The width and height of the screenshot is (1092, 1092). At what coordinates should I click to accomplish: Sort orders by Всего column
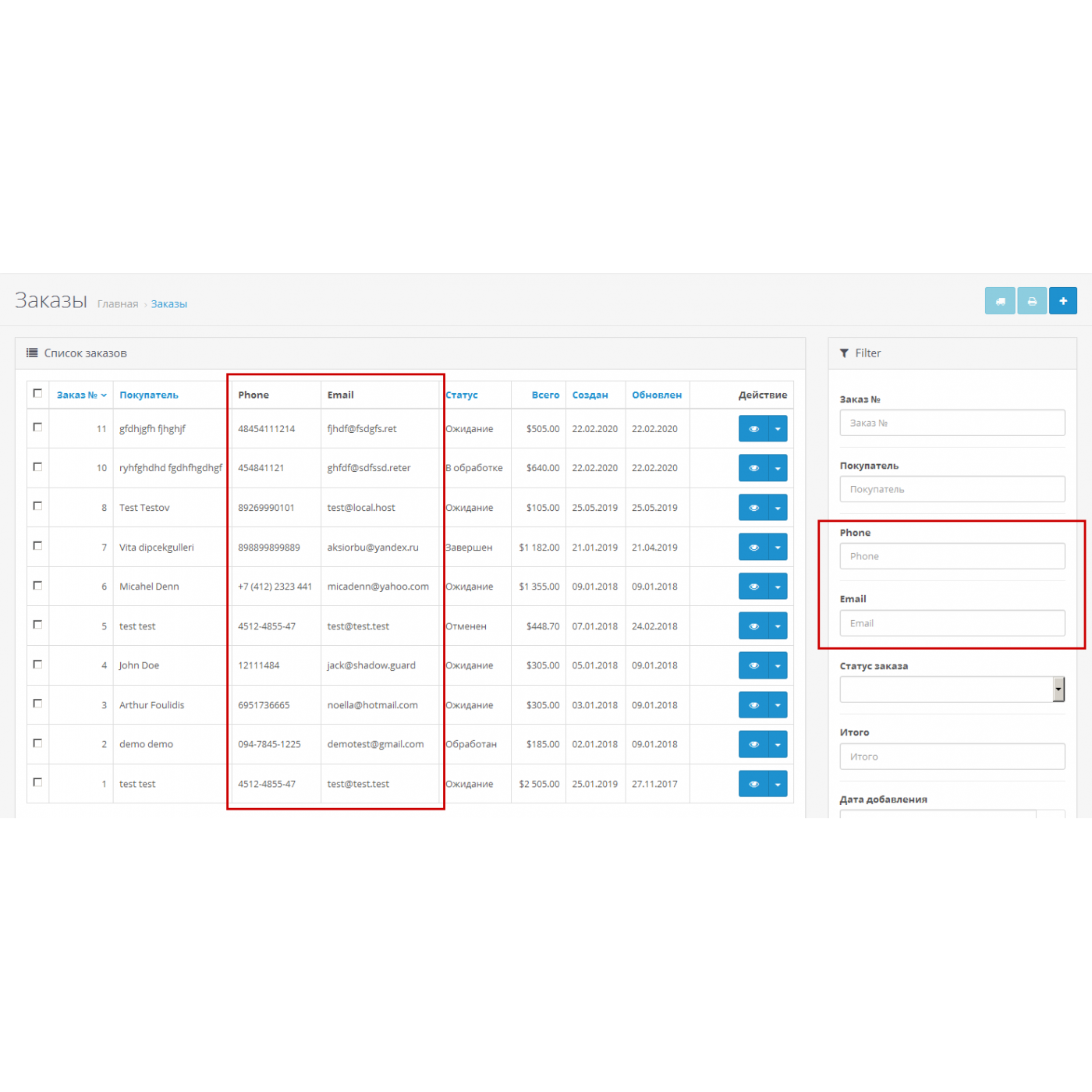coord(545,395)
